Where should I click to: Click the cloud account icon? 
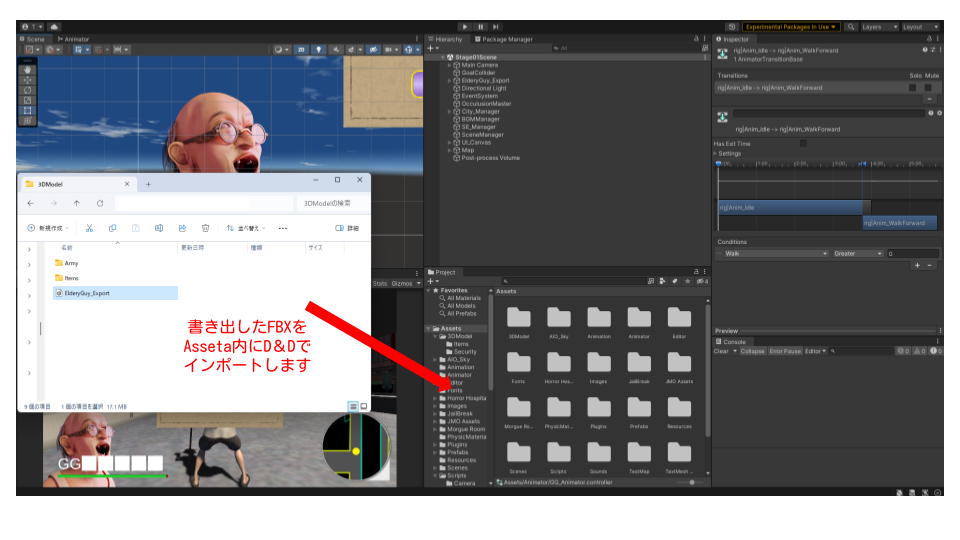coord(53,27)
